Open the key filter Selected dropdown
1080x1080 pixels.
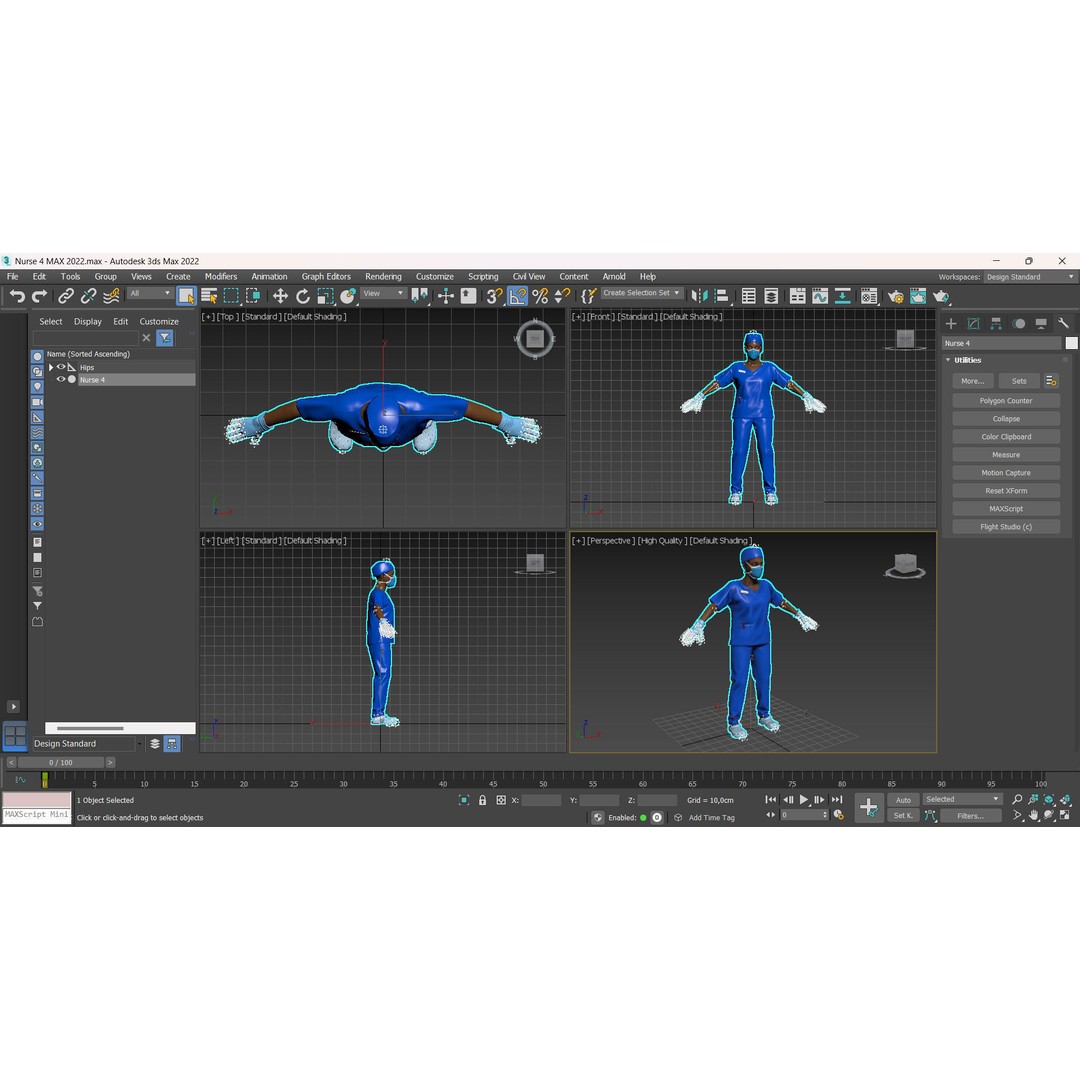(x=962, y=799)
